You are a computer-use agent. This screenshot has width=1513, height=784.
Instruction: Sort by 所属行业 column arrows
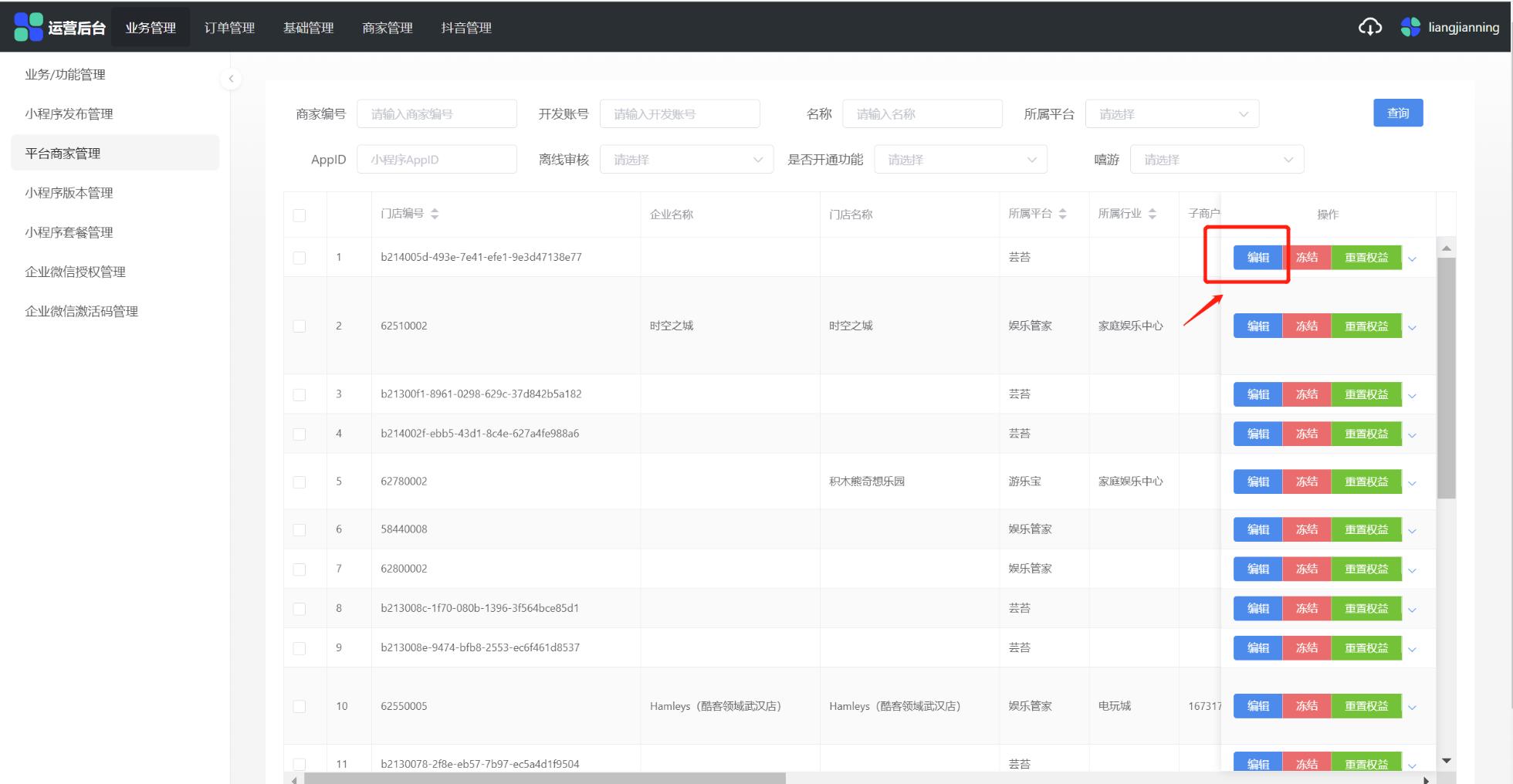pos(1152,214)
